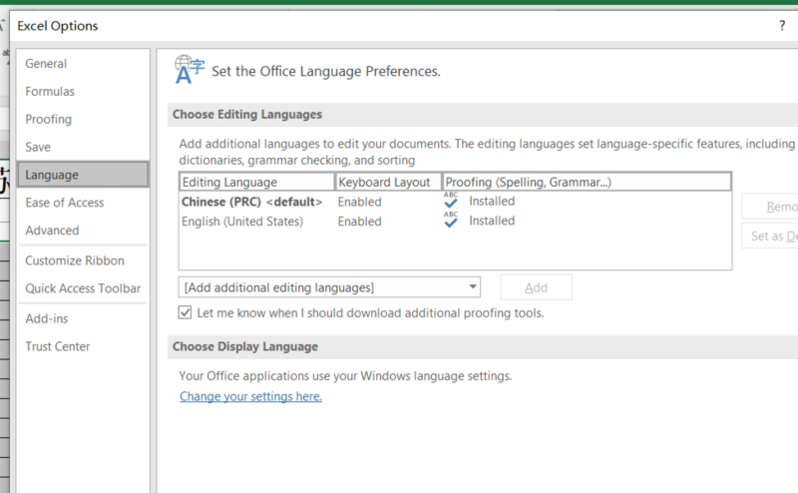Click the English proofing installed checkmark icon
This screenshot has height=493, width=798.
(451, 221)
